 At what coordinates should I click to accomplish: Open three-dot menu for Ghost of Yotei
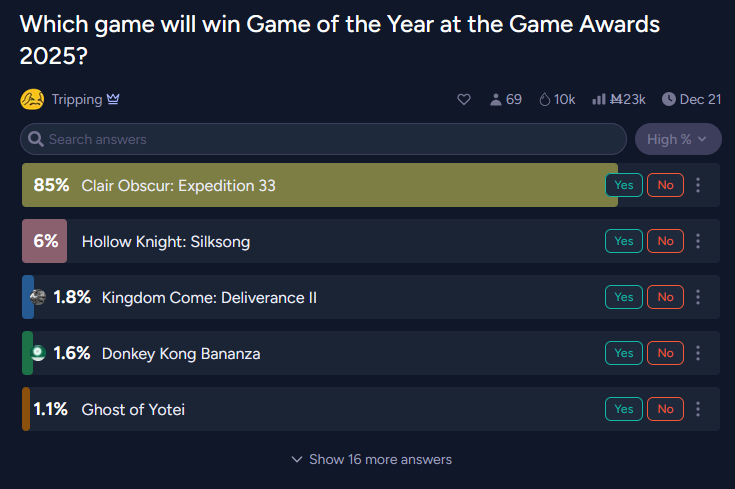coord(698,409)
